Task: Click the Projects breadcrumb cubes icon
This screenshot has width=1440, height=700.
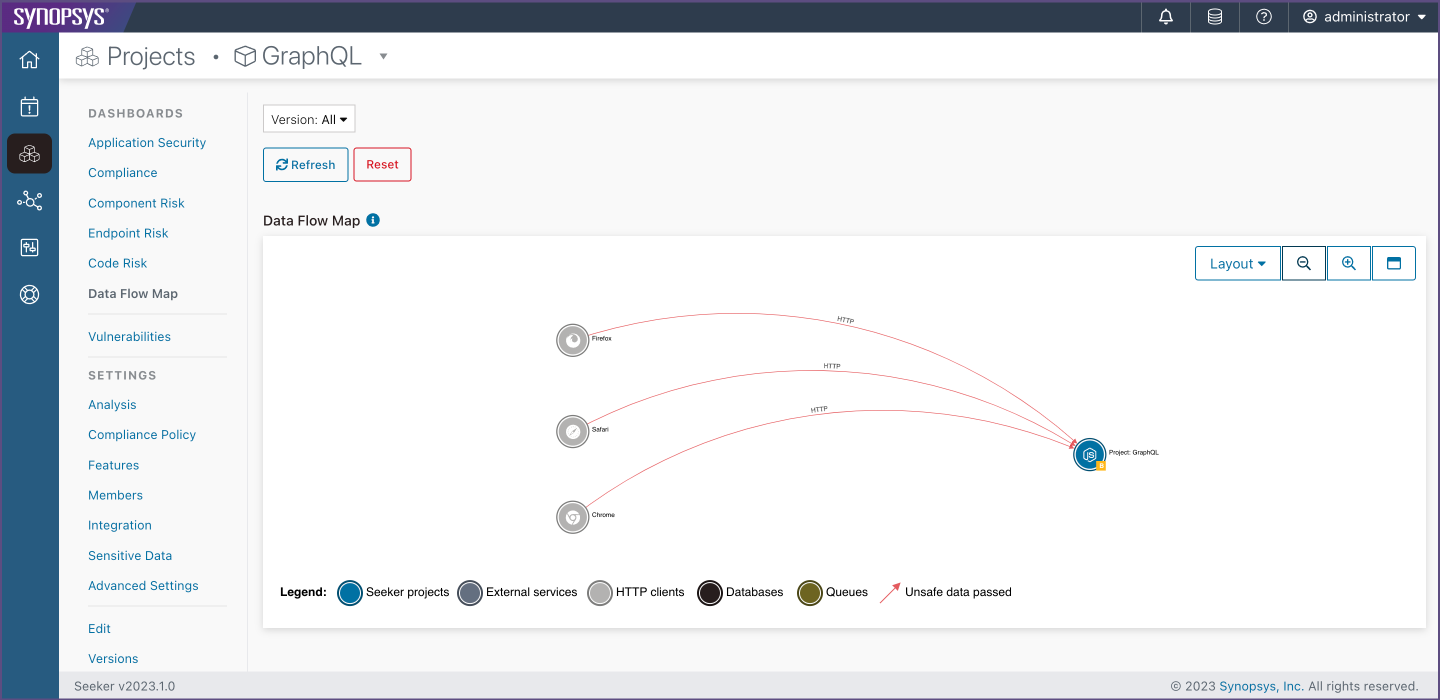Action: pos(87,57)
